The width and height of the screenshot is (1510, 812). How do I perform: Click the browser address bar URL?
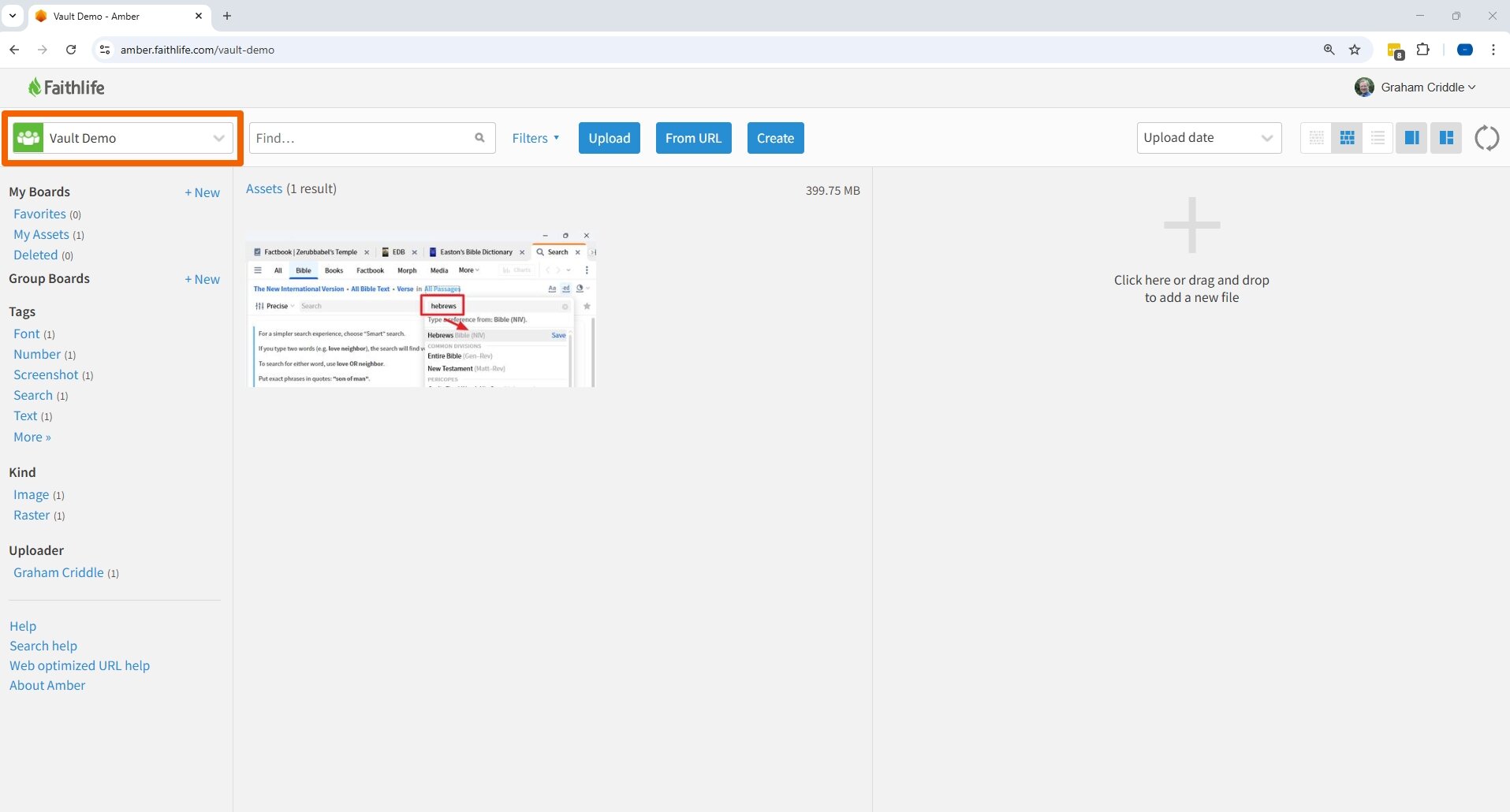(197, 50)
